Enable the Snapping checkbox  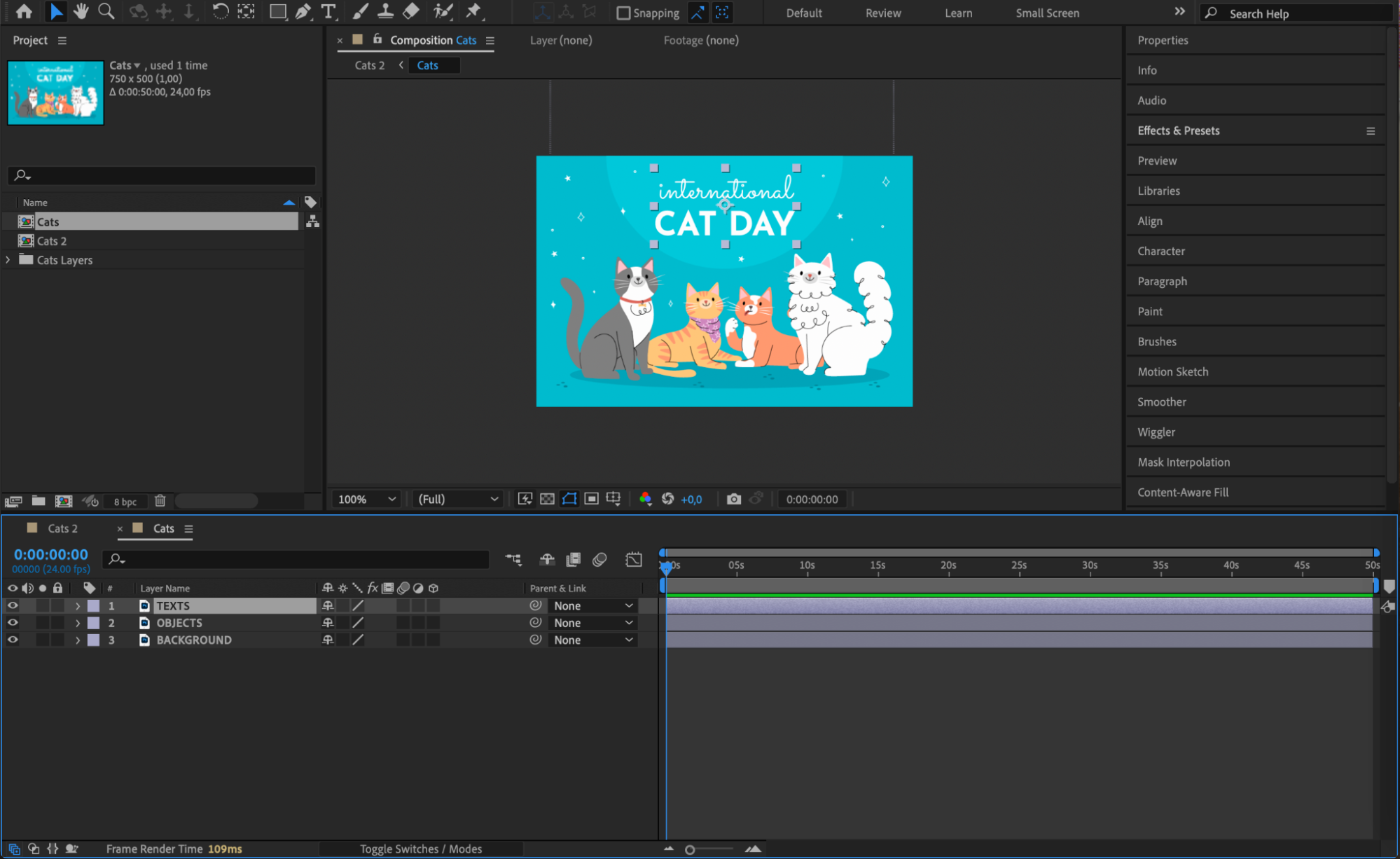click(623, 13)
